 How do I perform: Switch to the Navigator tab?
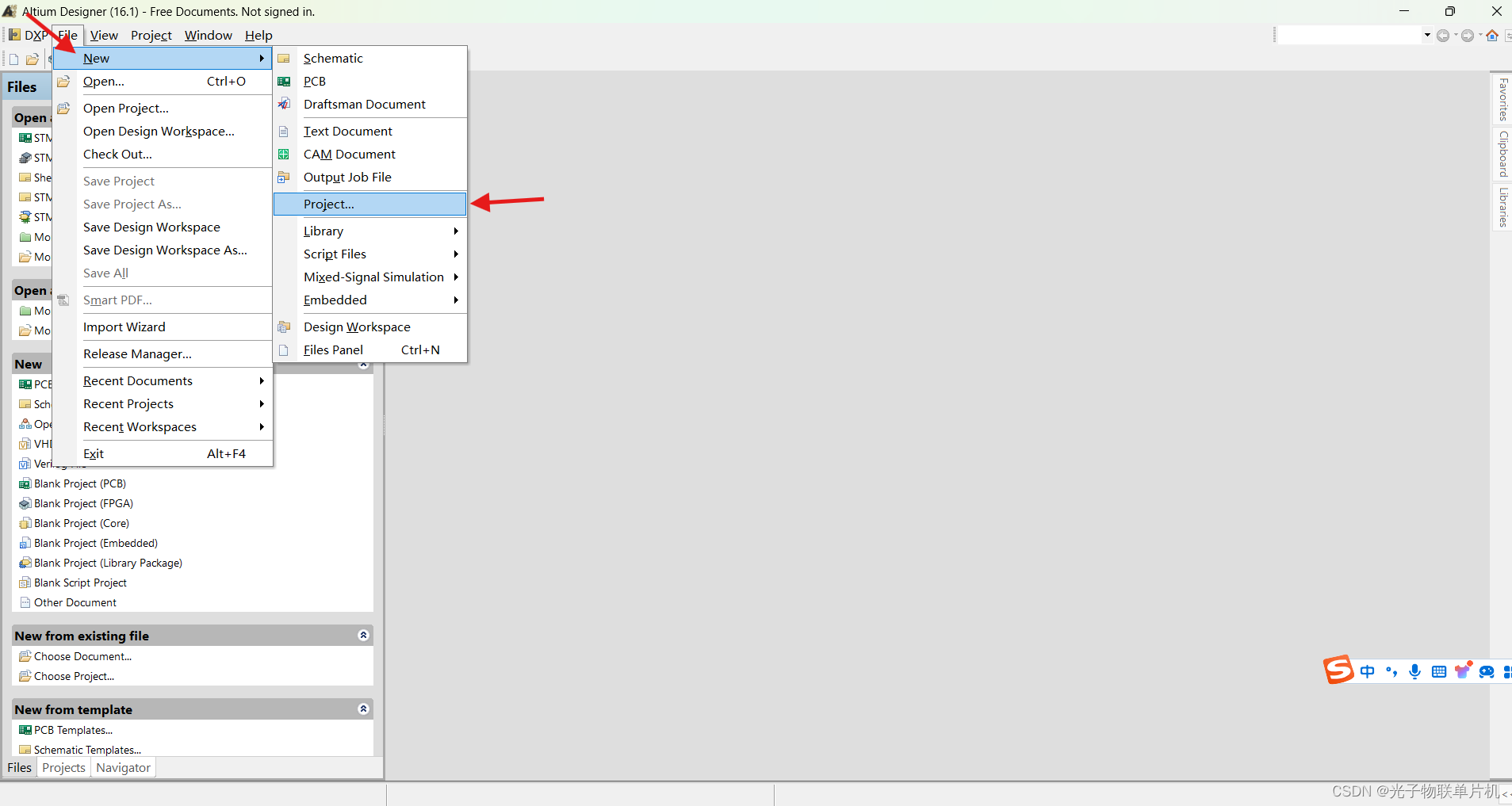123,768
